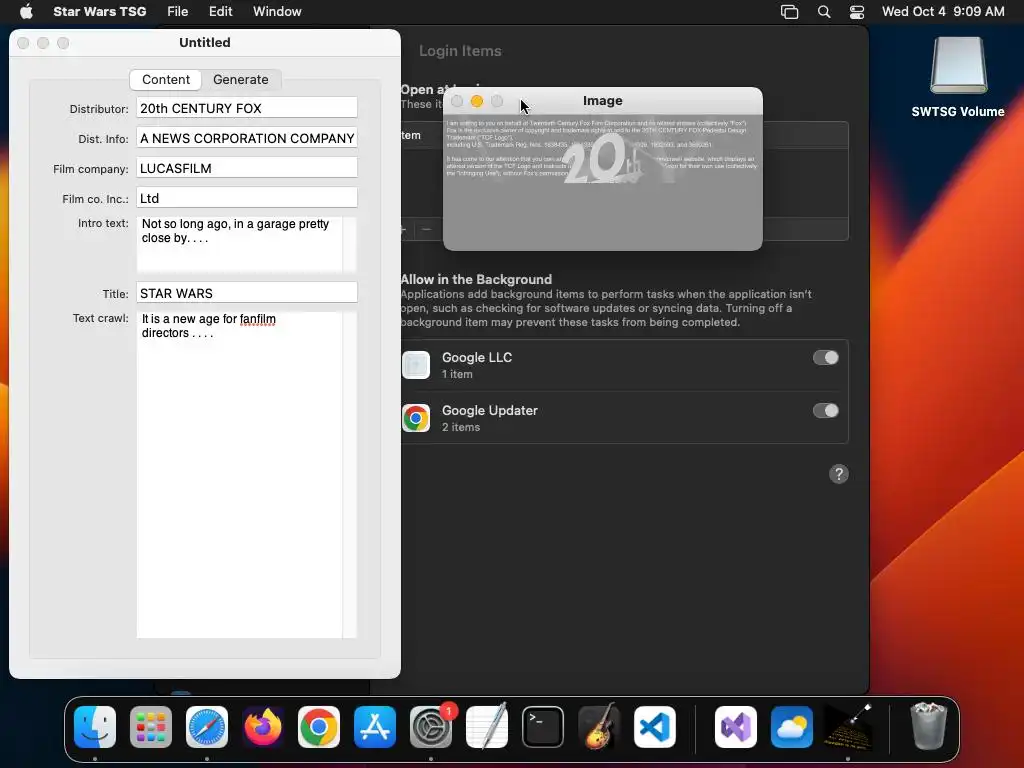
Task: Open TextEdit from the dock
Action: (x=487, y=727)
